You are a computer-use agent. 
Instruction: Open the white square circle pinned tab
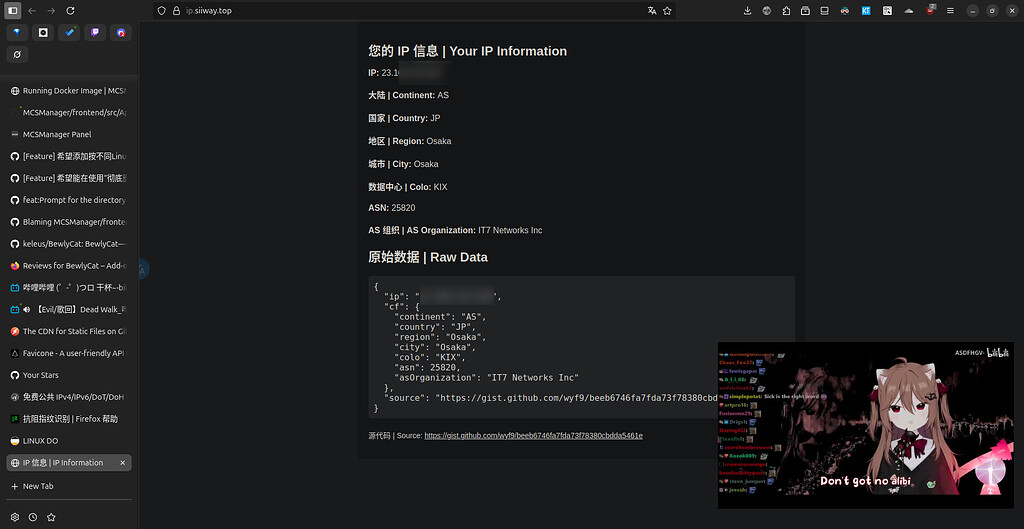pyautogui.click(x=43, y=33)
